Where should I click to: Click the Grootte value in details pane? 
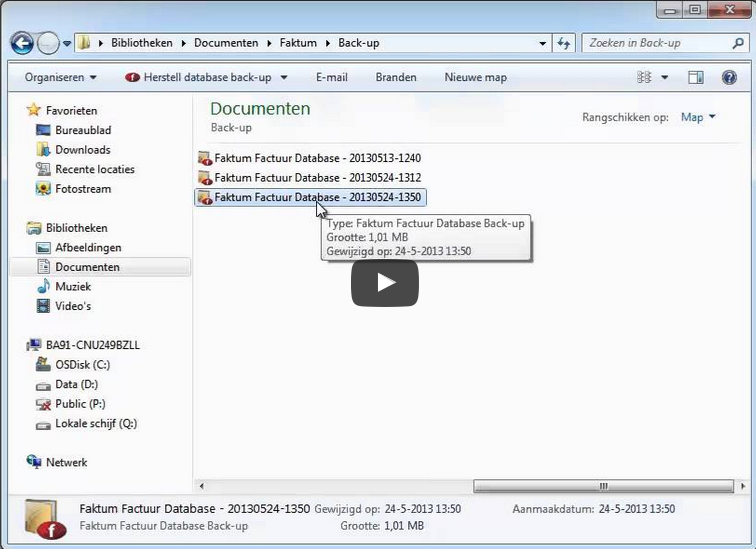[404, 526]
